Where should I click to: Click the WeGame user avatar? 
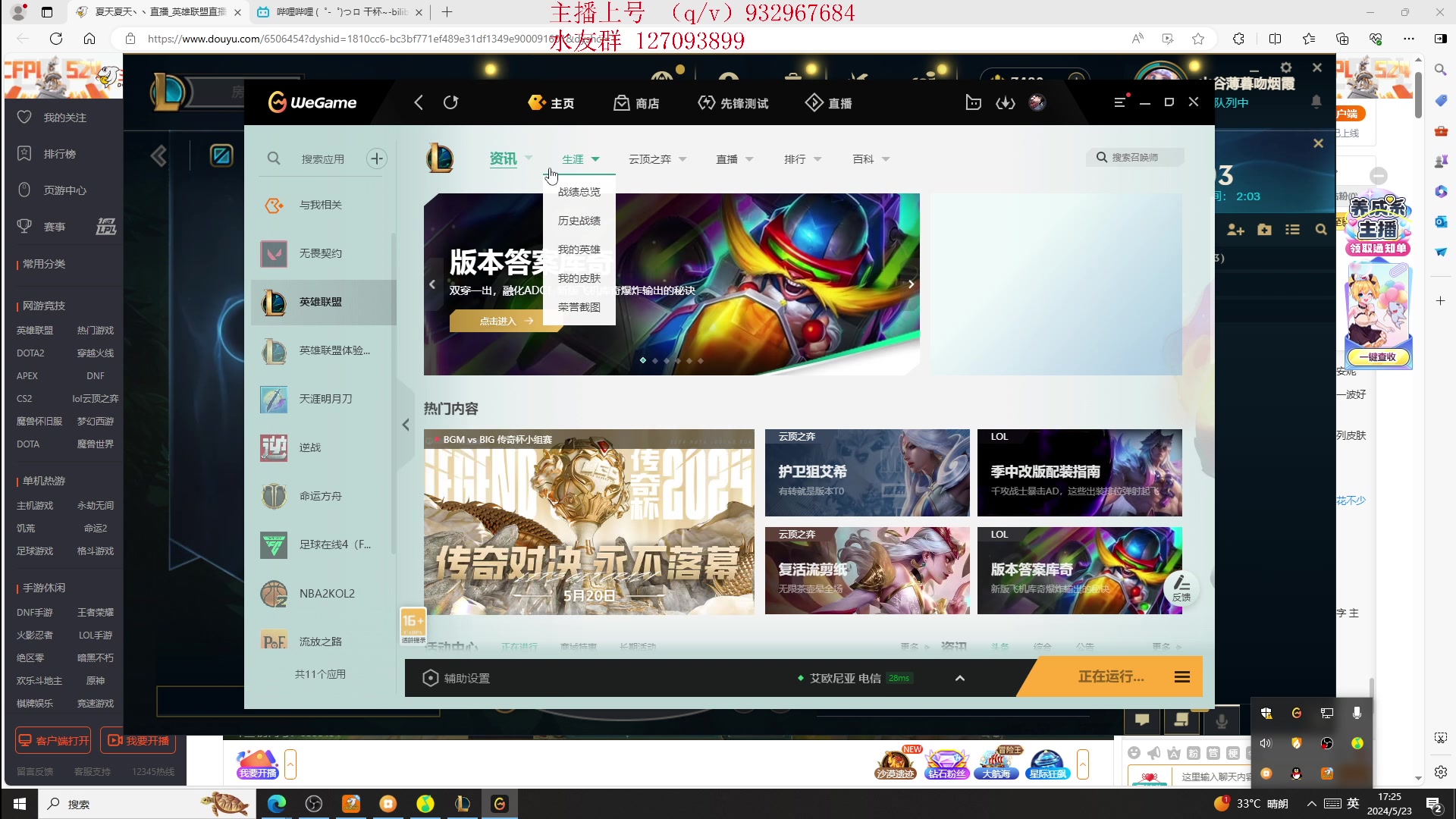1037,102
